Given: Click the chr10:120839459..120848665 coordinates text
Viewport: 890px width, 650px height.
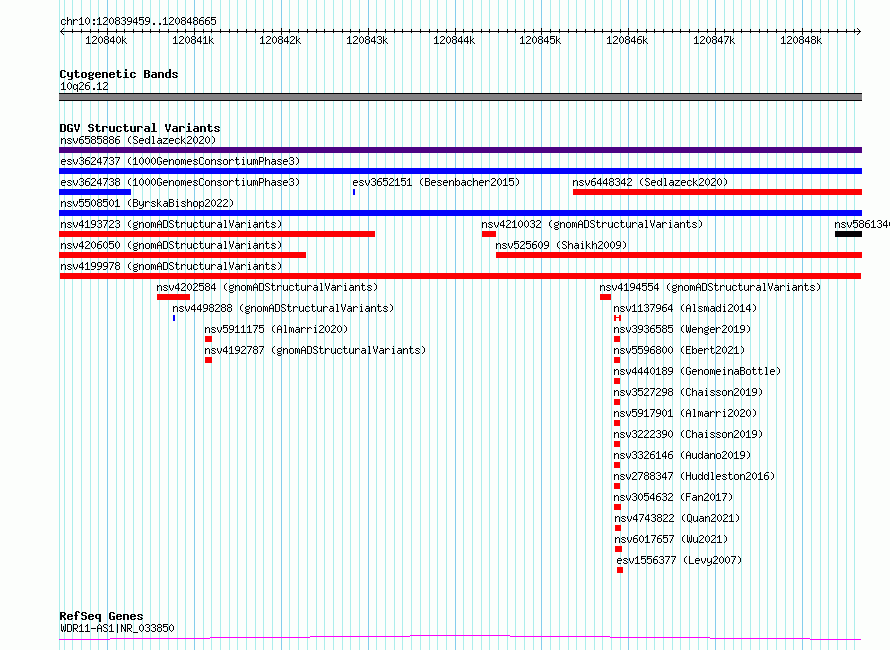Looking at the screenshot, I should click(x=138, y=21).
